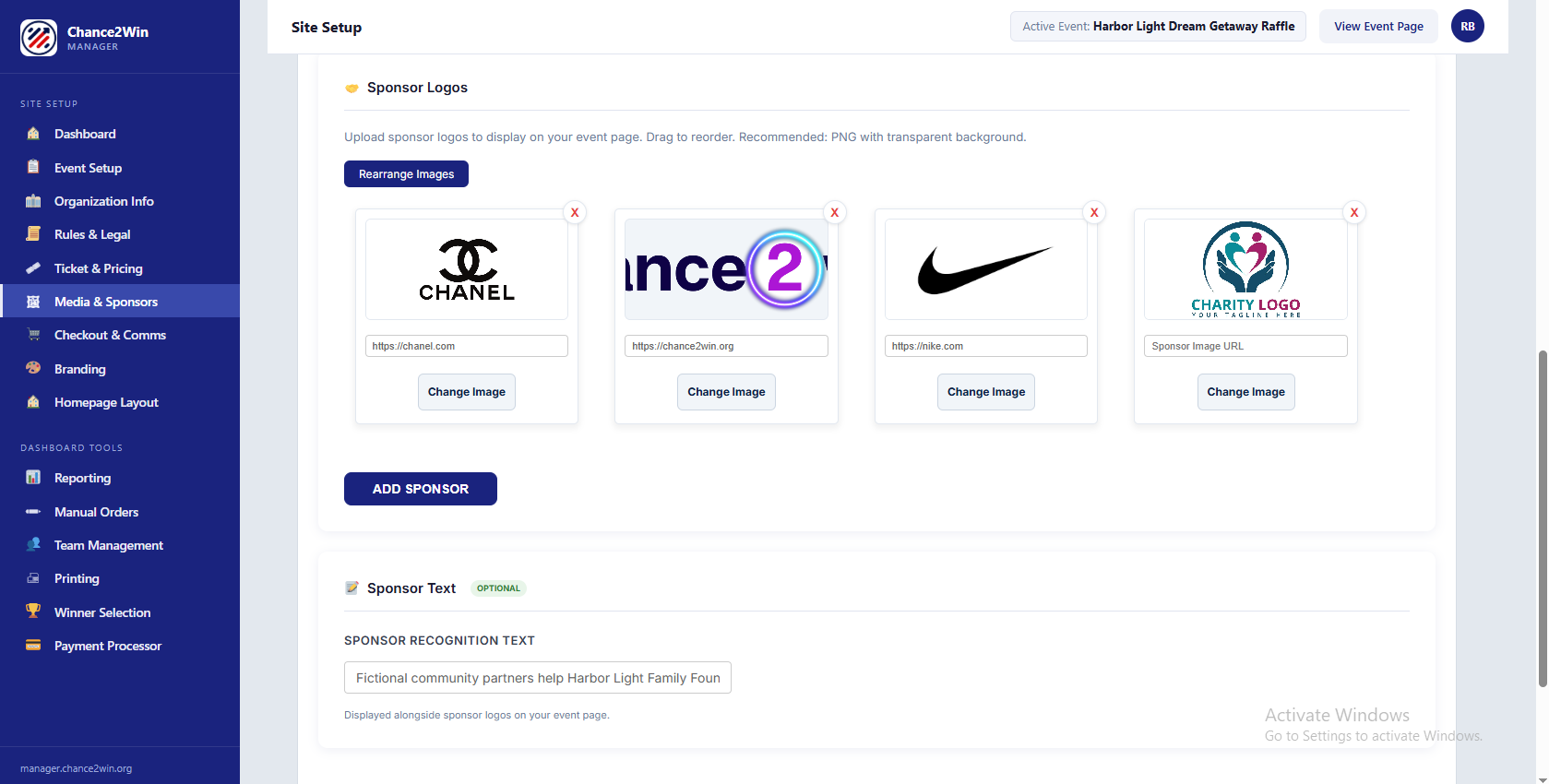Open Event Setup in the sidebar
1549x784 pixels.
click(120, 168)
